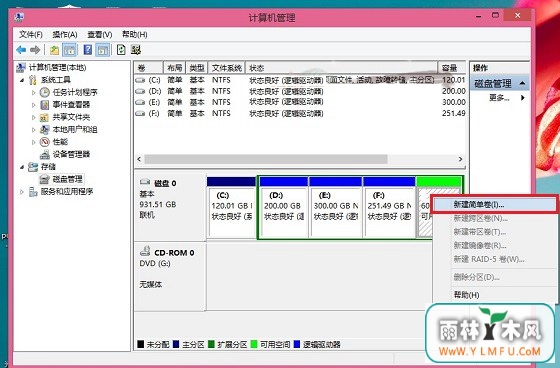Click the 本地用户和组 icon
This screenshot has height=368, width=560.
point(45,129)
